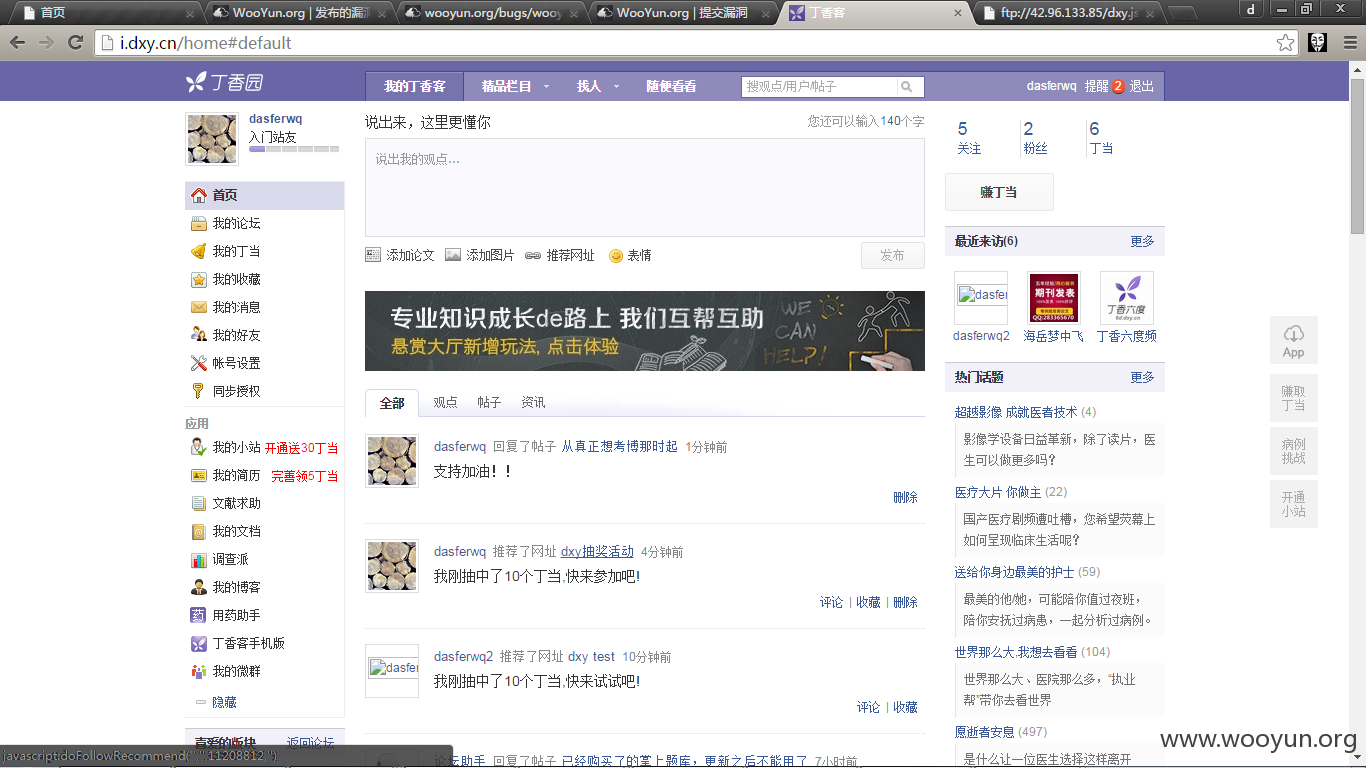
Task: Click the 说出我的观点 text area
Action: pos(644,187)
